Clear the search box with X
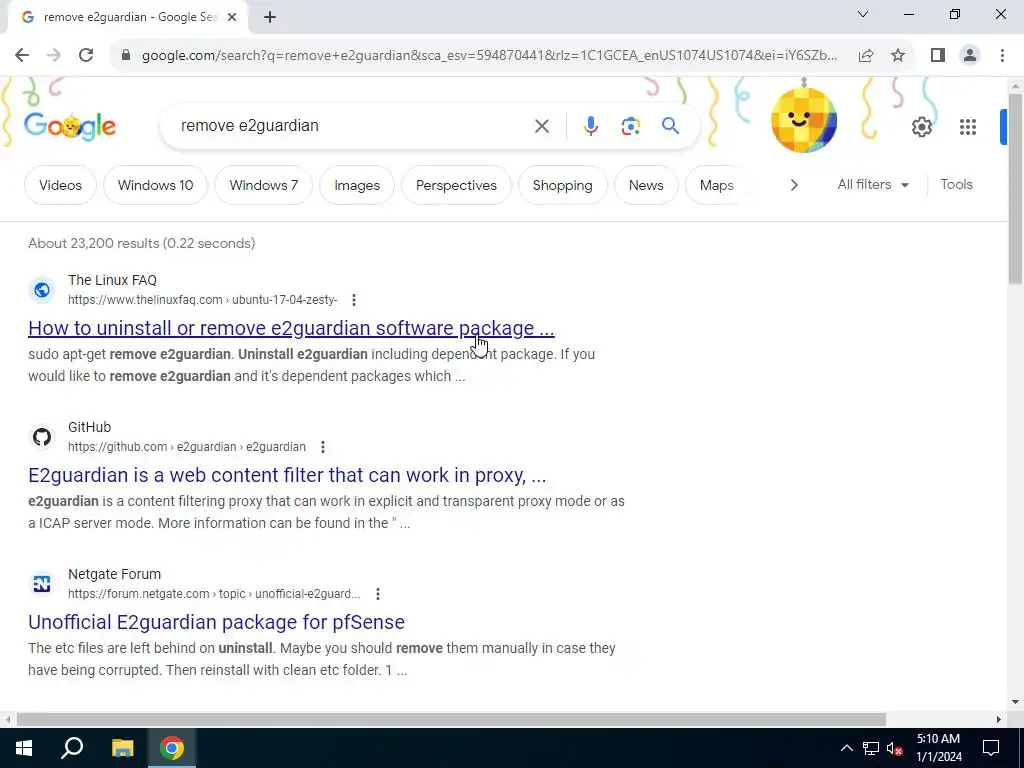This screenshot has height=768, width=1024. [x=541, y=126]
